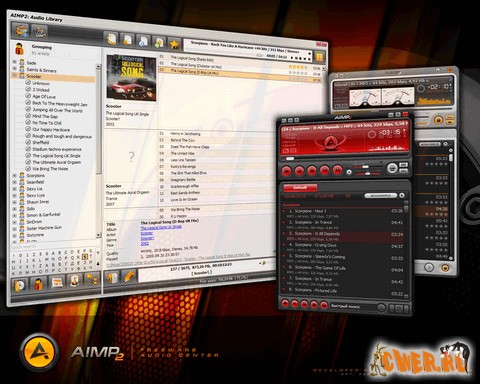
Task: Open the add-files icon in Audio Library toolbar
Action: point(21,31)
